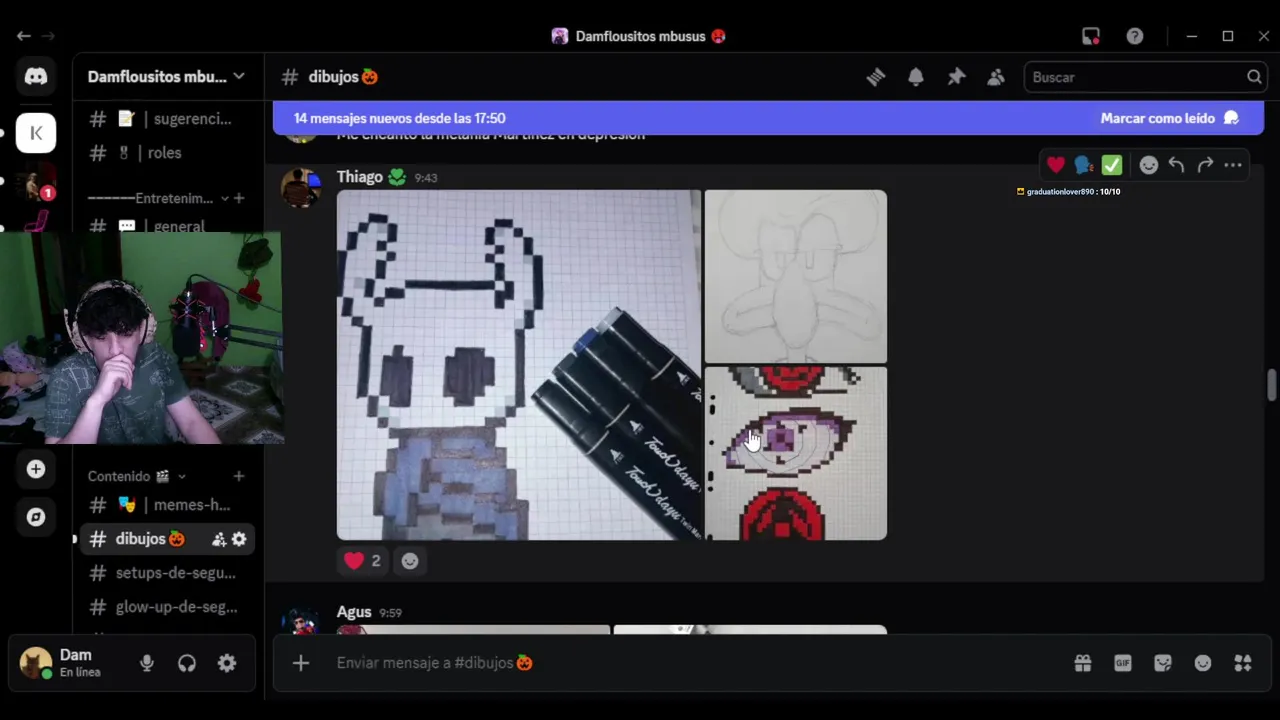Viewport: 1280px width, 720px height.
Task: Attach file plus button in message box
Action: (301, 663)
